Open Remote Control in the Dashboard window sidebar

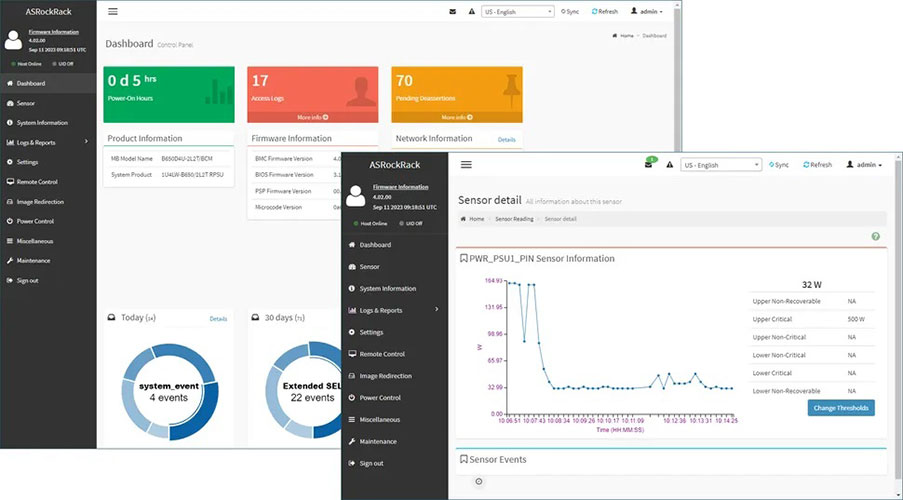click(37, 182)
